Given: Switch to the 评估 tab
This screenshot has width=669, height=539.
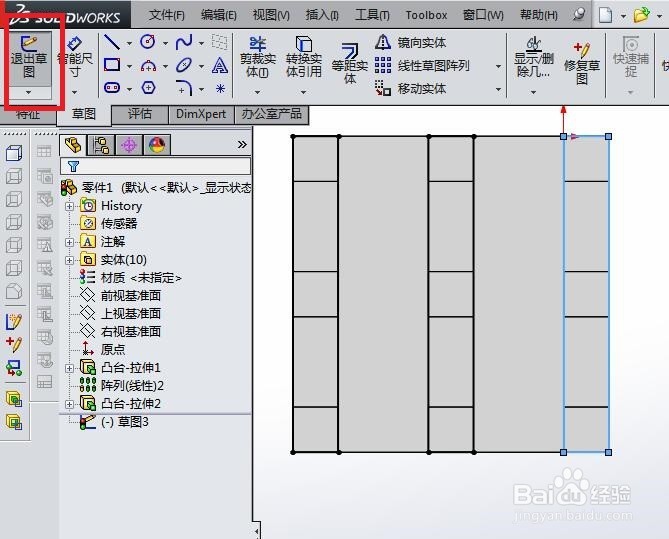Looking at the screenshot, I should [140, 114].
